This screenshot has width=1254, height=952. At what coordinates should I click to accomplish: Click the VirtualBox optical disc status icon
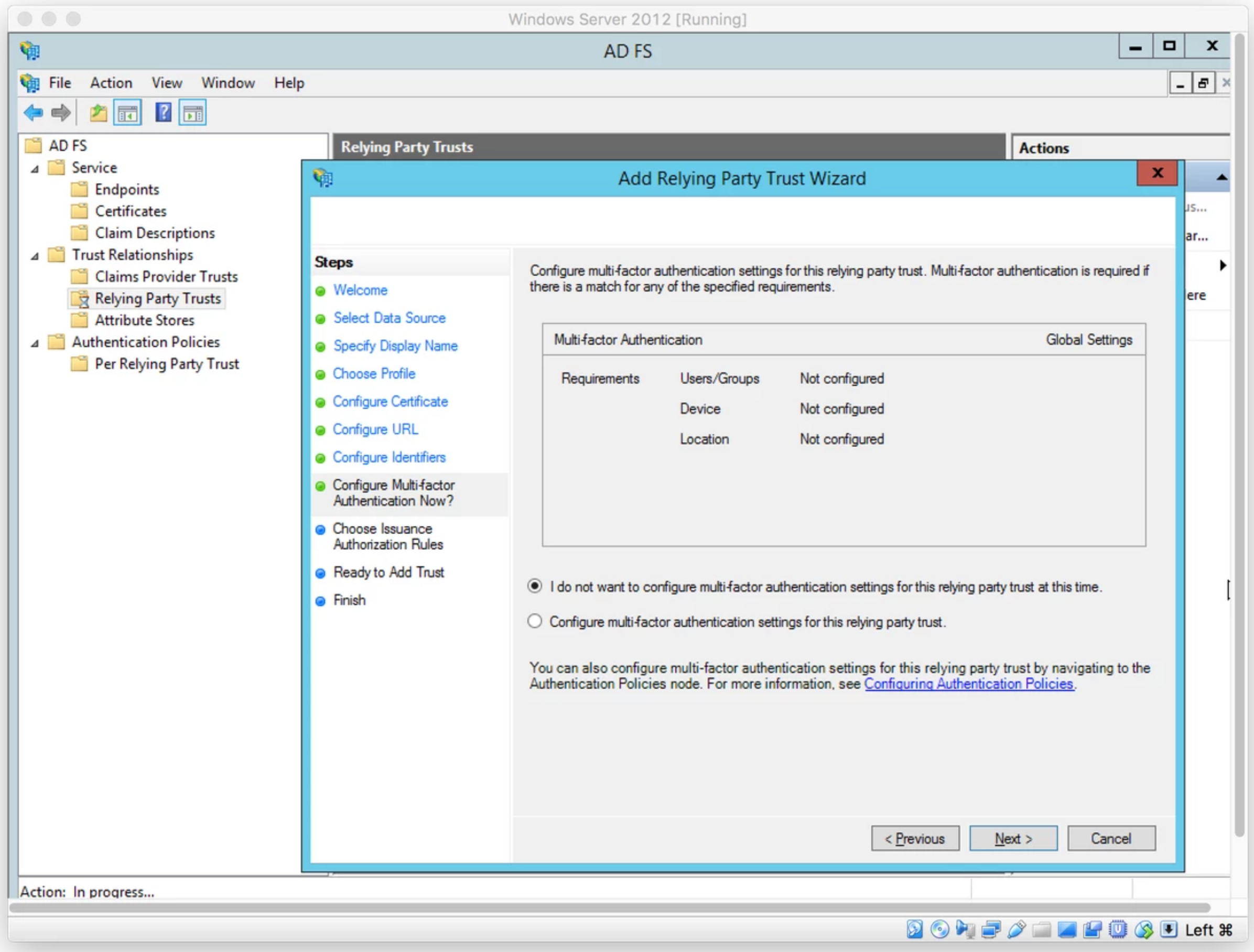[939, 930]
